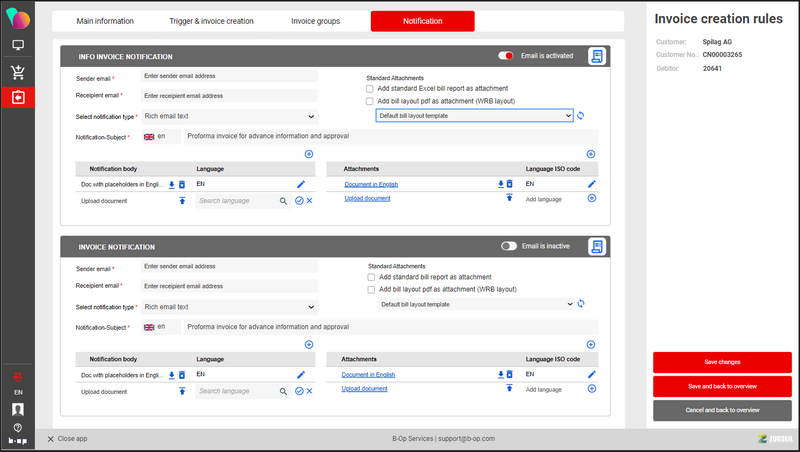The height and width of the screenshot is (452, 800).
Task: Upload notification body document in Info Invoice Notification
Action: pos(182,200)
